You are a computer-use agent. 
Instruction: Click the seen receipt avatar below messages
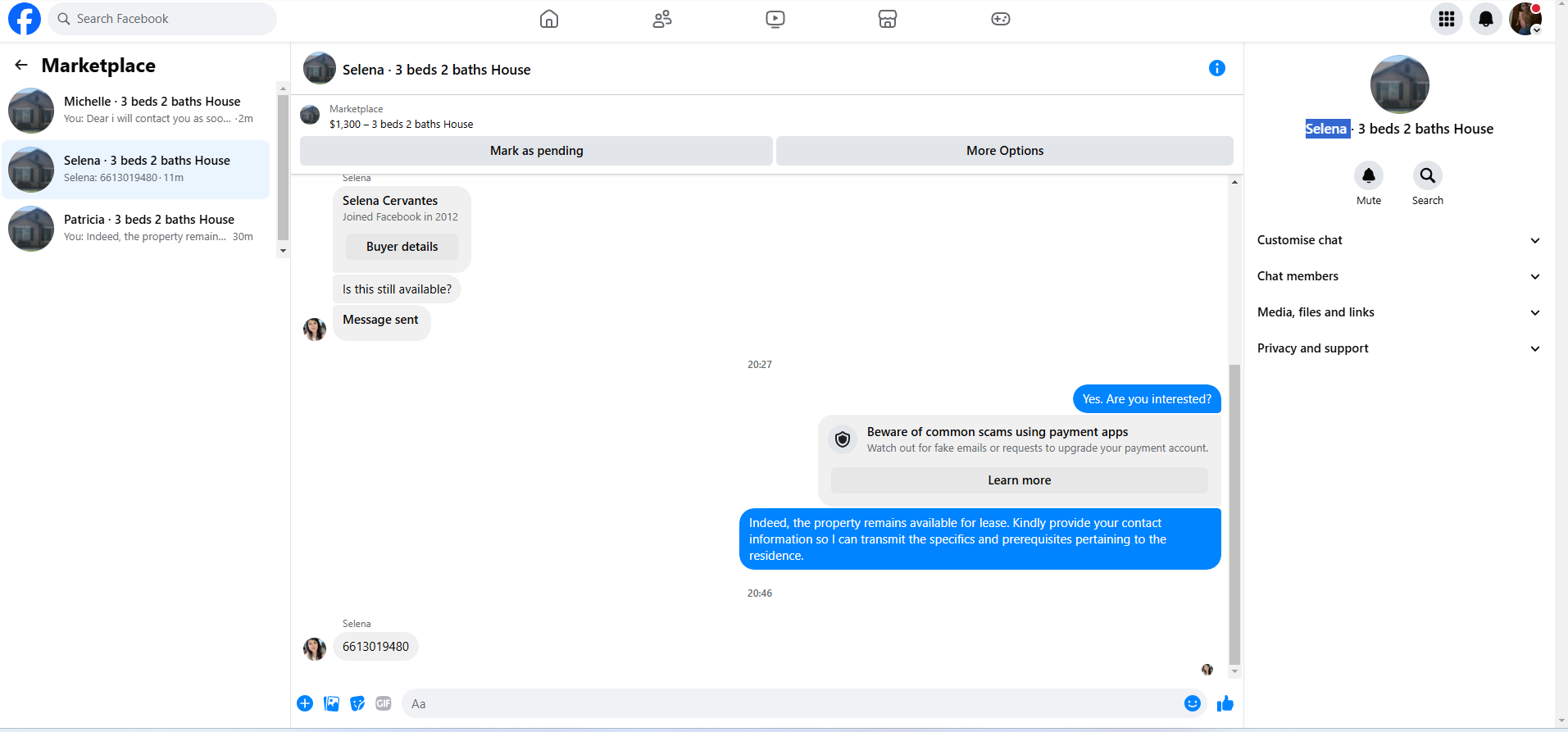pos(1207,670)
